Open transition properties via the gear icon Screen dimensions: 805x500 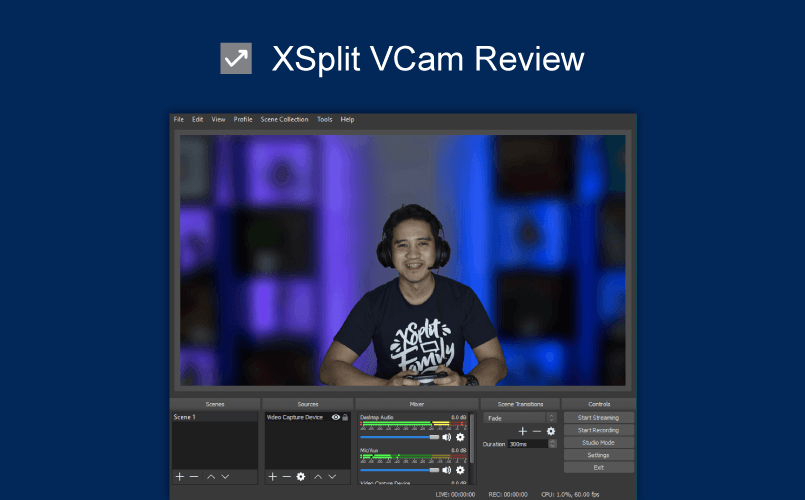[551, 432]
